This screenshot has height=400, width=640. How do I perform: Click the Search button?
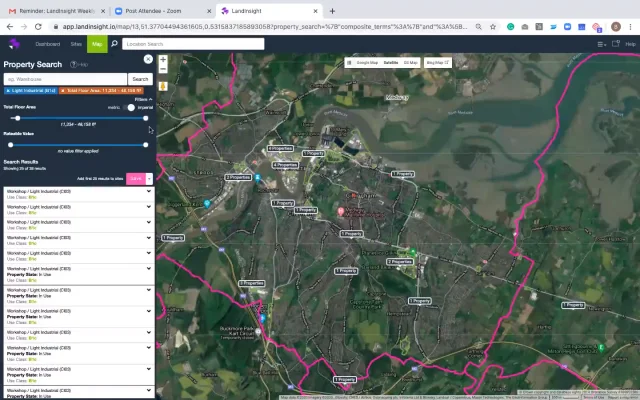(140, 78)
